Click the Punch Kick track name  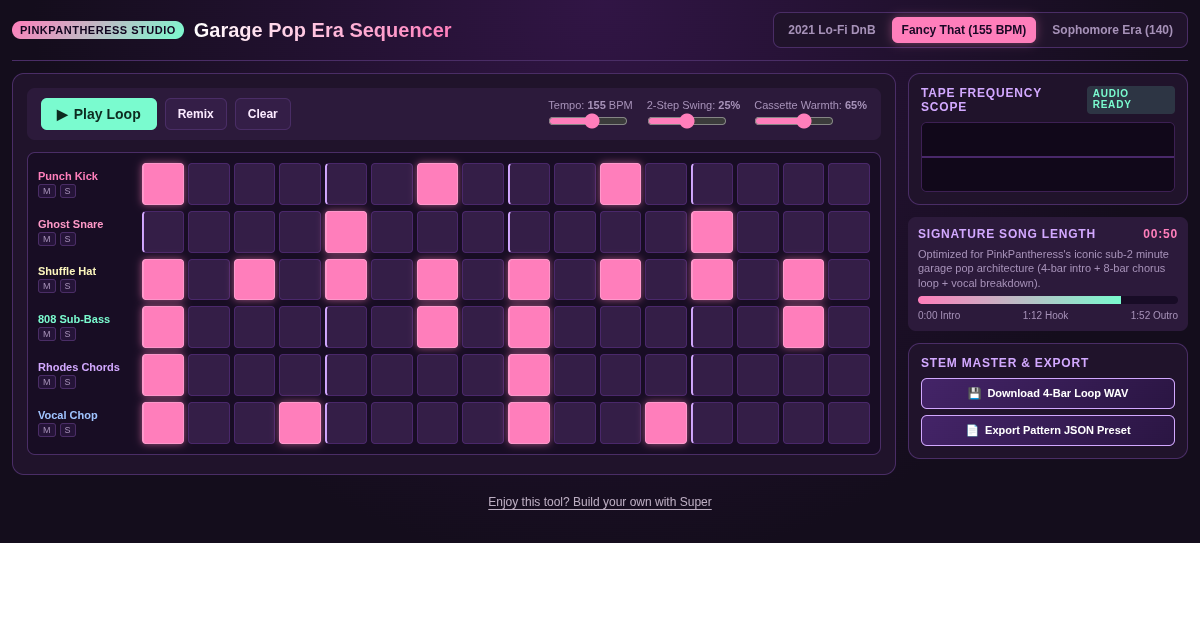(68, 176)
